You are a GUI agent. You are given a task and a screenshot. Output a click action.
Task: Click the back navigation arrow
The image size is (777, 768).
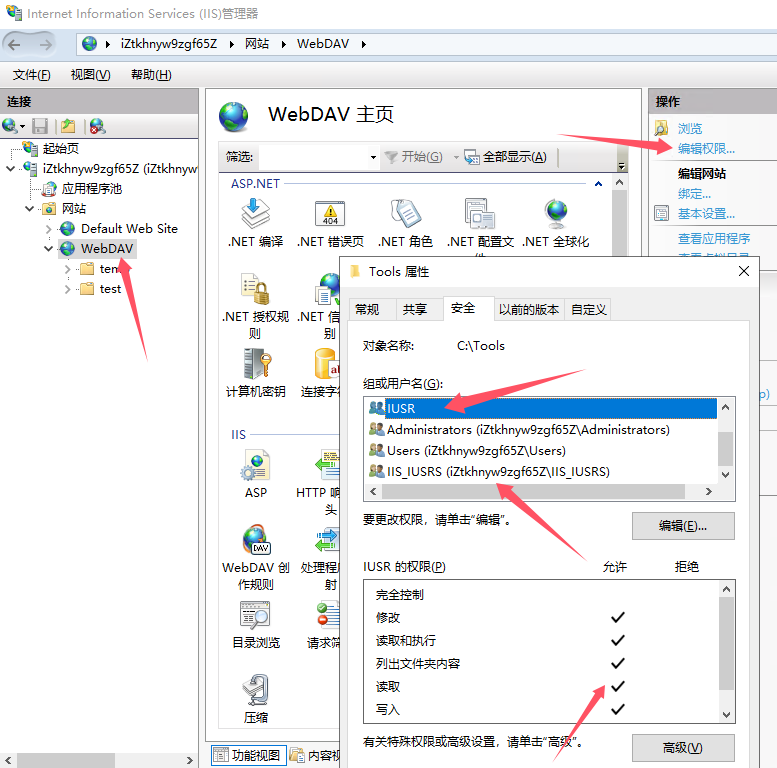[x=17, y=44]
